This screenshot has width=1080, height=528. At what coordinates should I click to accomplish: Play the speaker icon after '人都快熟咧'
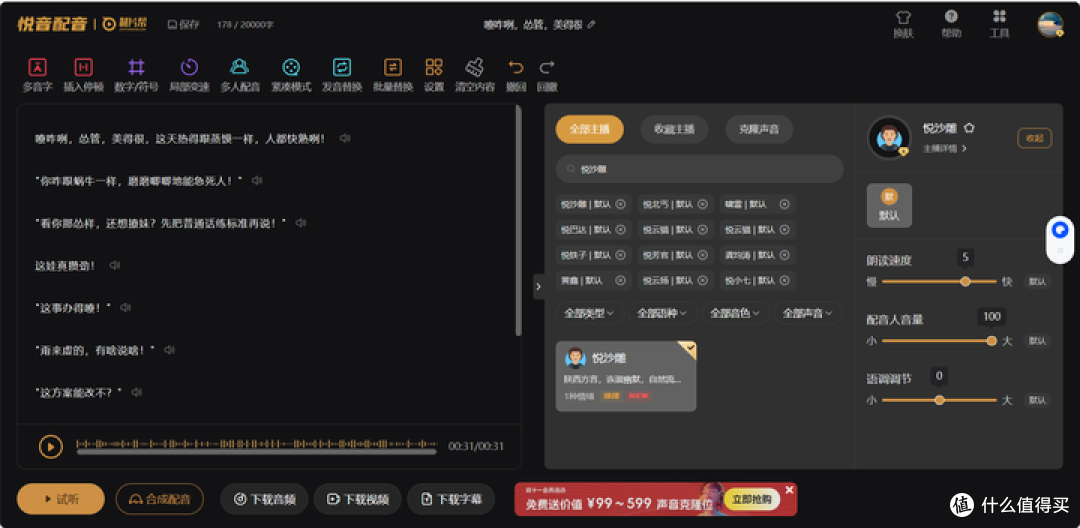(345, 138)
